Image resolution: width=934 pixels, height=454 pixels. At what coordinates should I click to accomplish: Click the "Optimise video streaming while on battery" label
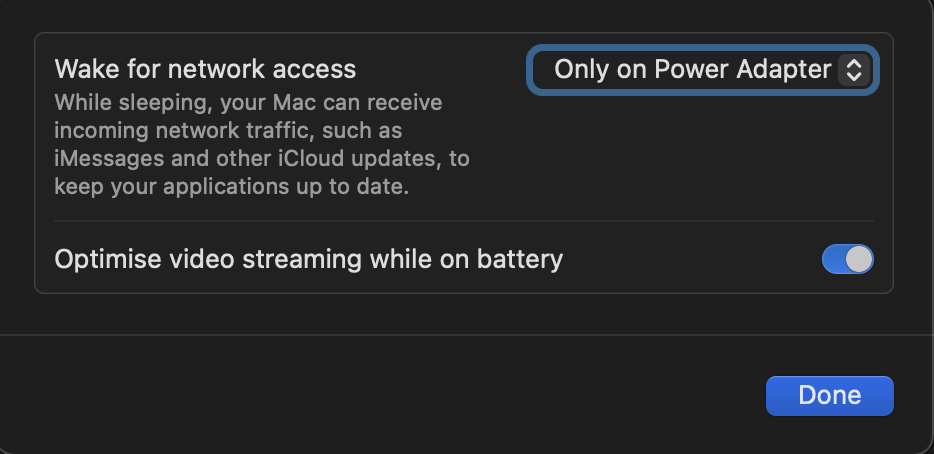click(308, 259)
